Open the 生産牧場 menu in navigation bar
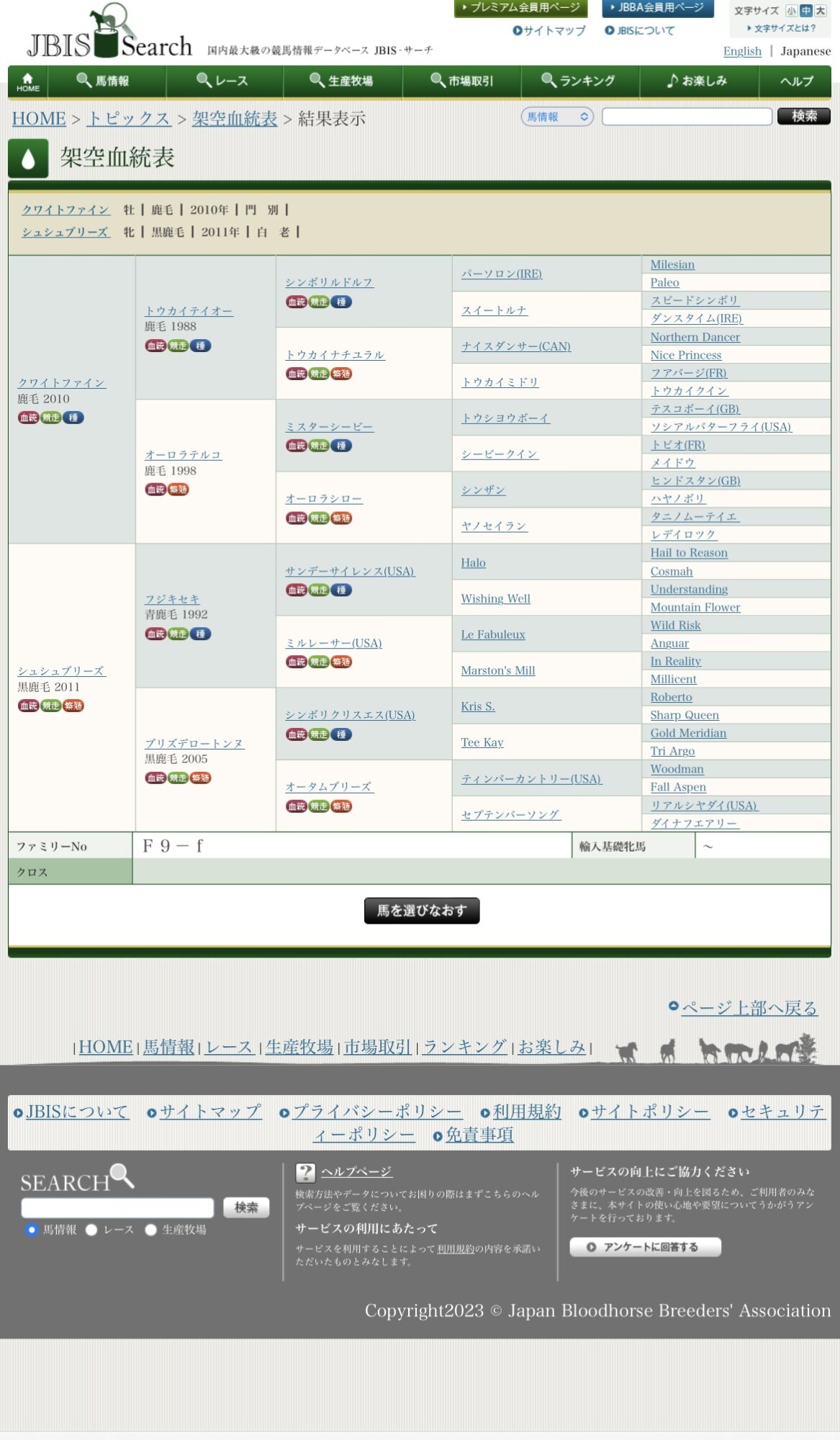Screen dimensions: 840x1440 (x=343, y=81)
